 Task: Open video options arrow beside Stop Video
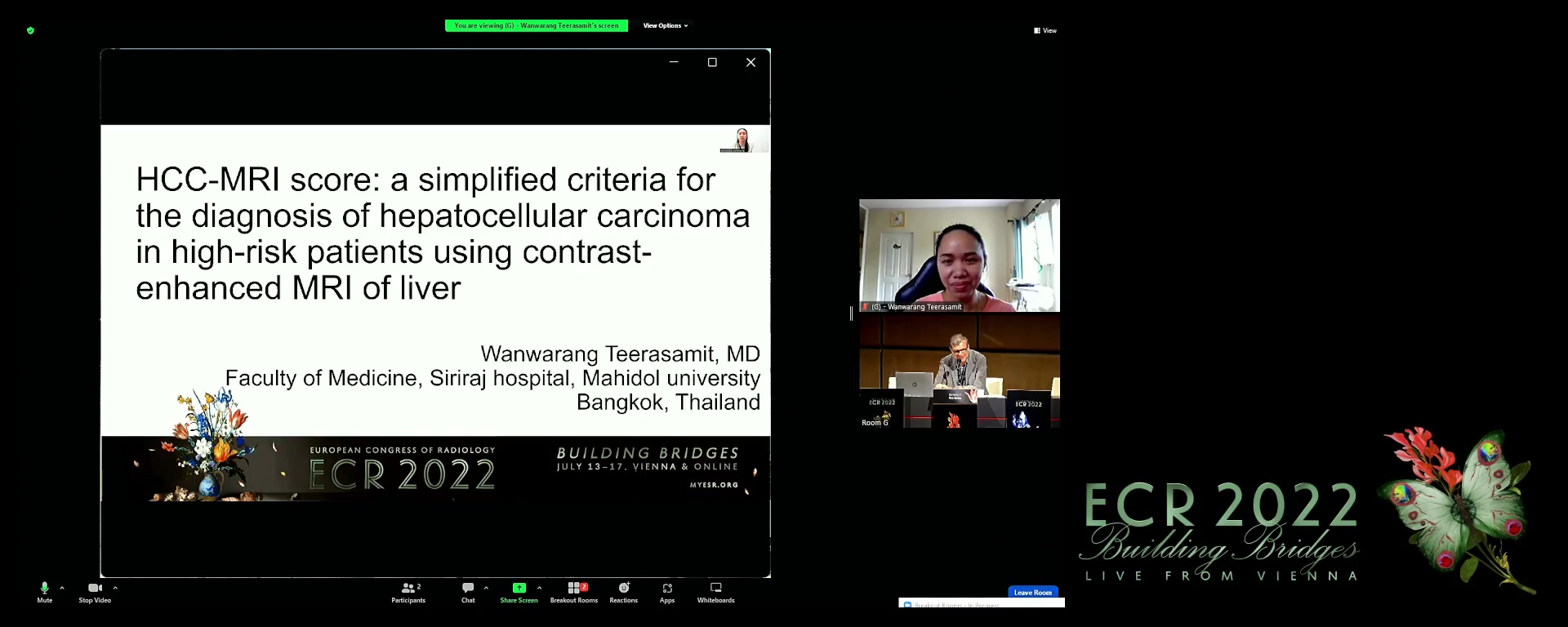click(x=115, y=588)
